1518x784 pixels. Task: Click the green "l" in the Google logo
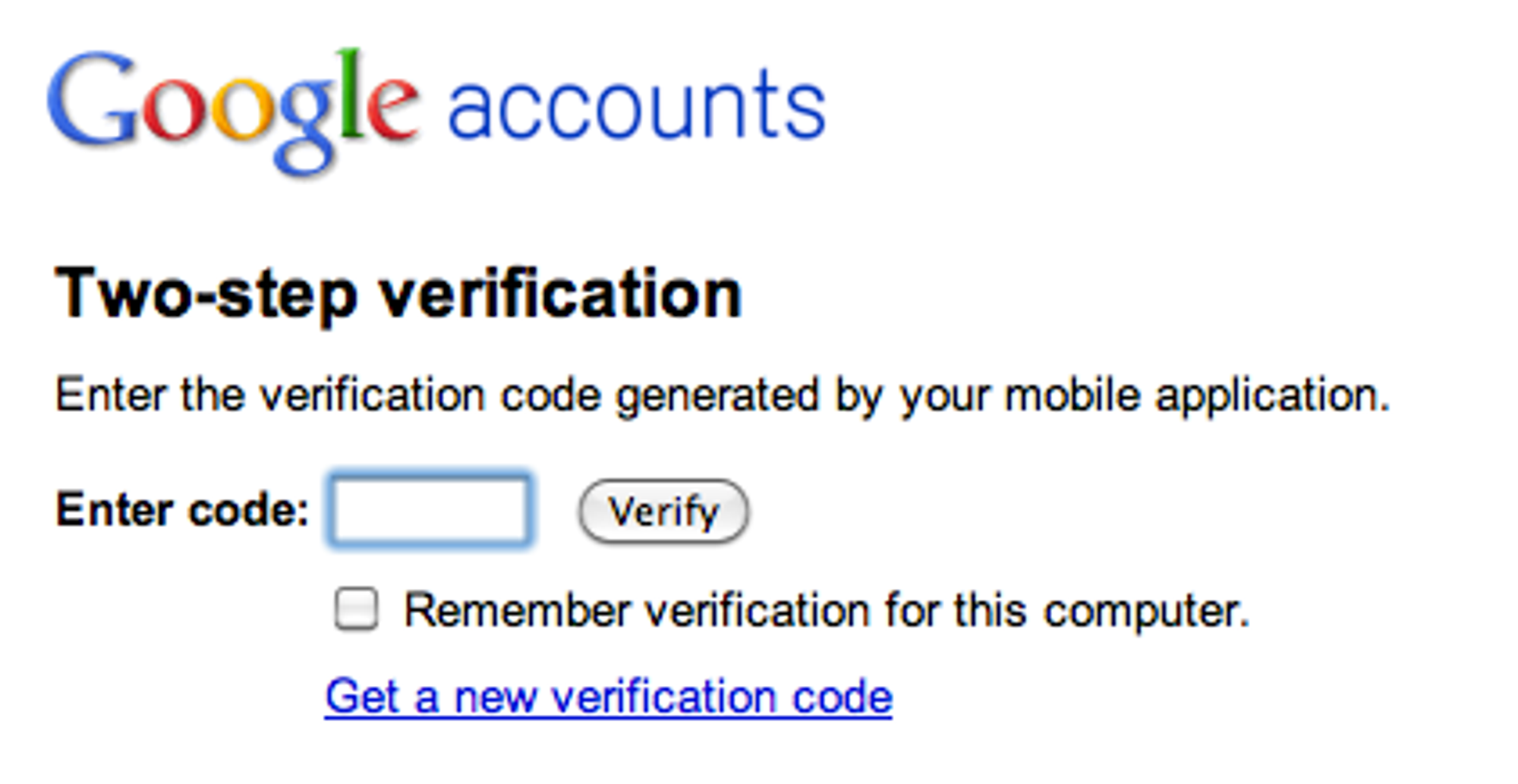(x=349, y=94)
